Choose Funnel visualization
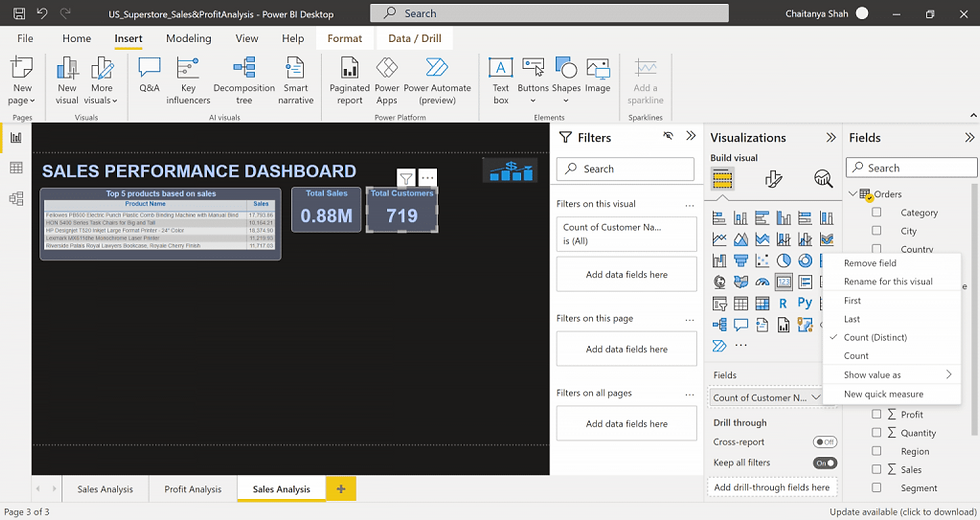Viewport: 980px width, 520px height. click(741, 260)
